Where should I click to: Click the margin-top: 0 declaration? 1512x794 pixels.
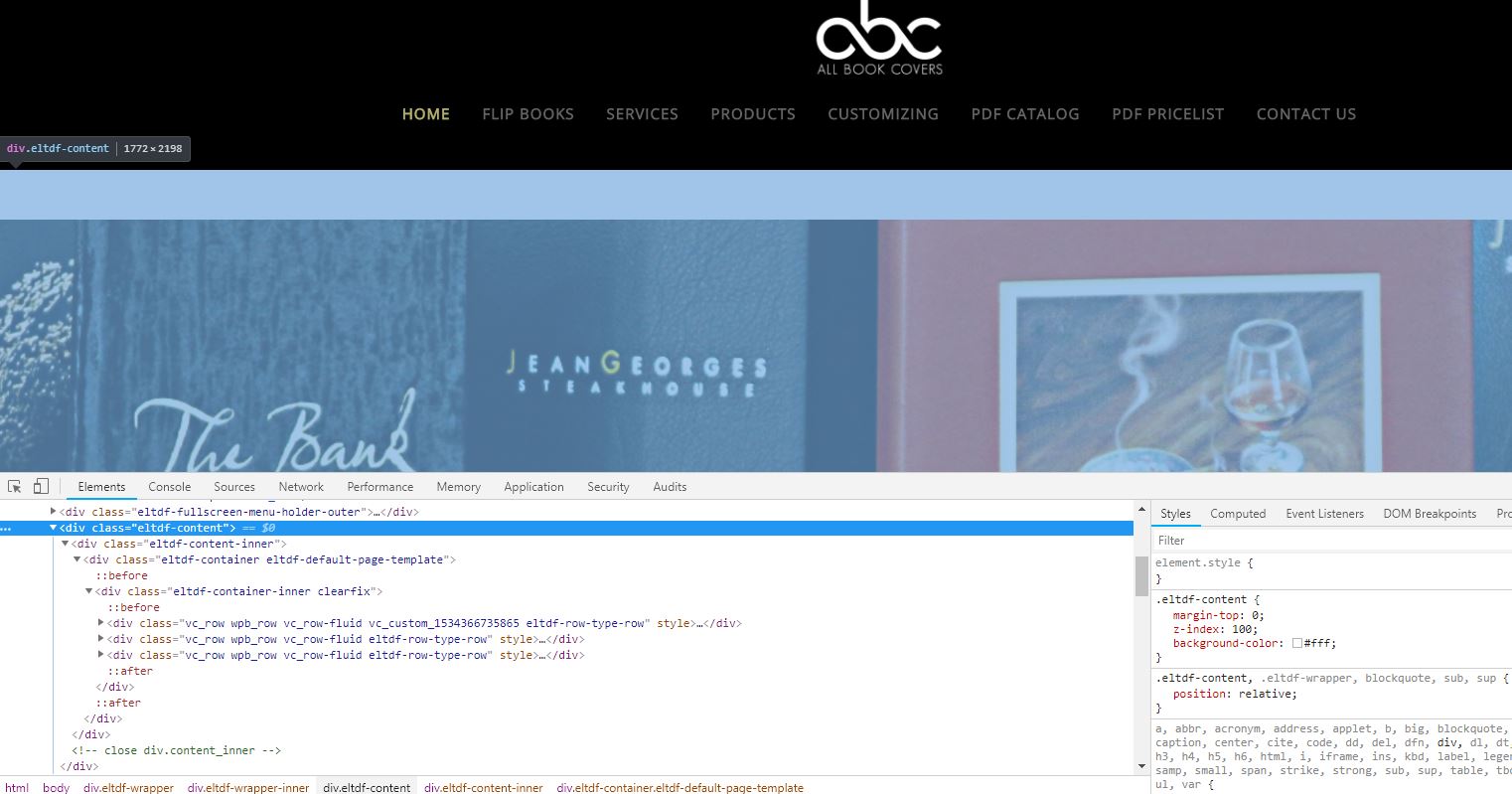tap(1218, 615)
